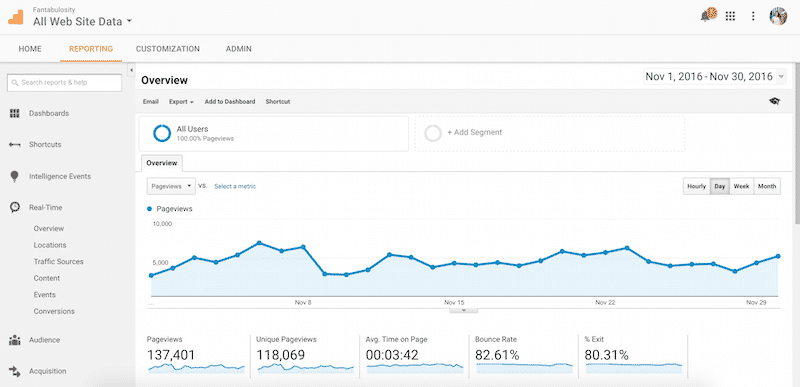This screenshot has height=387, width=800.
Task: Open Real-Time Content report
Action: pos(47,278)
